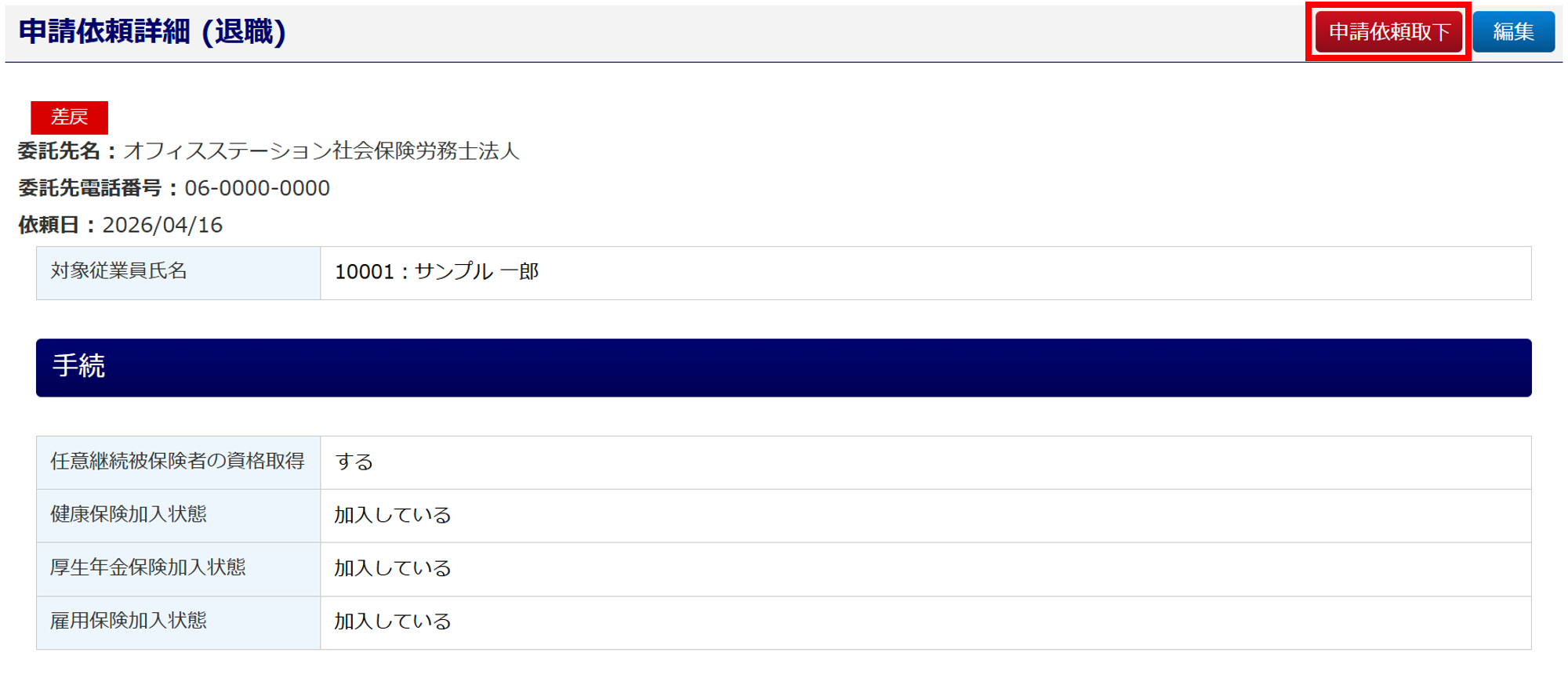
Task: Select the 申請依頼詳細 (退職) page title
Action: [x=152, y=32]
